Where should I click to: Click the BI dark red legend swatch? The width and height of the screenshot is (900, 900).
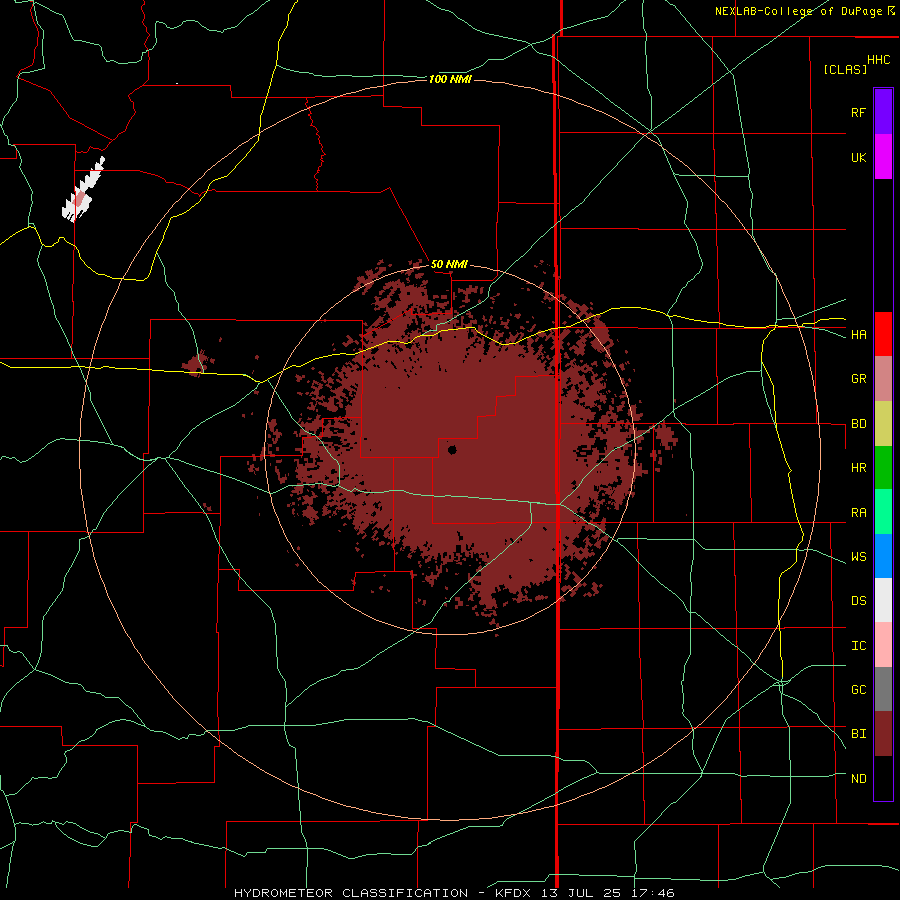883,734
